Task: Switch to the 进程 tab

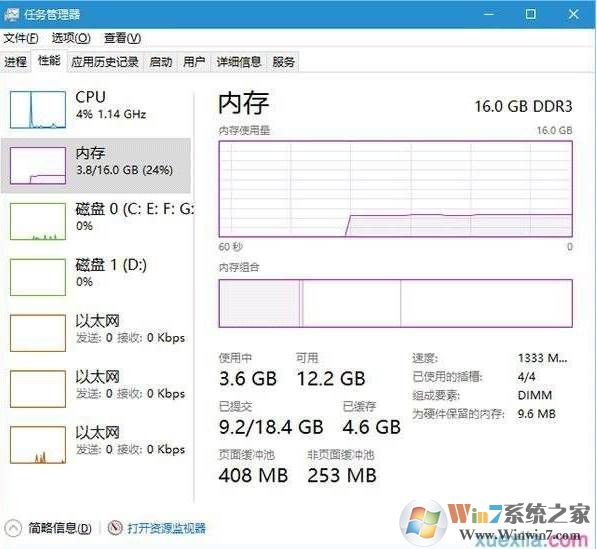Action: [x=16, y=62]
